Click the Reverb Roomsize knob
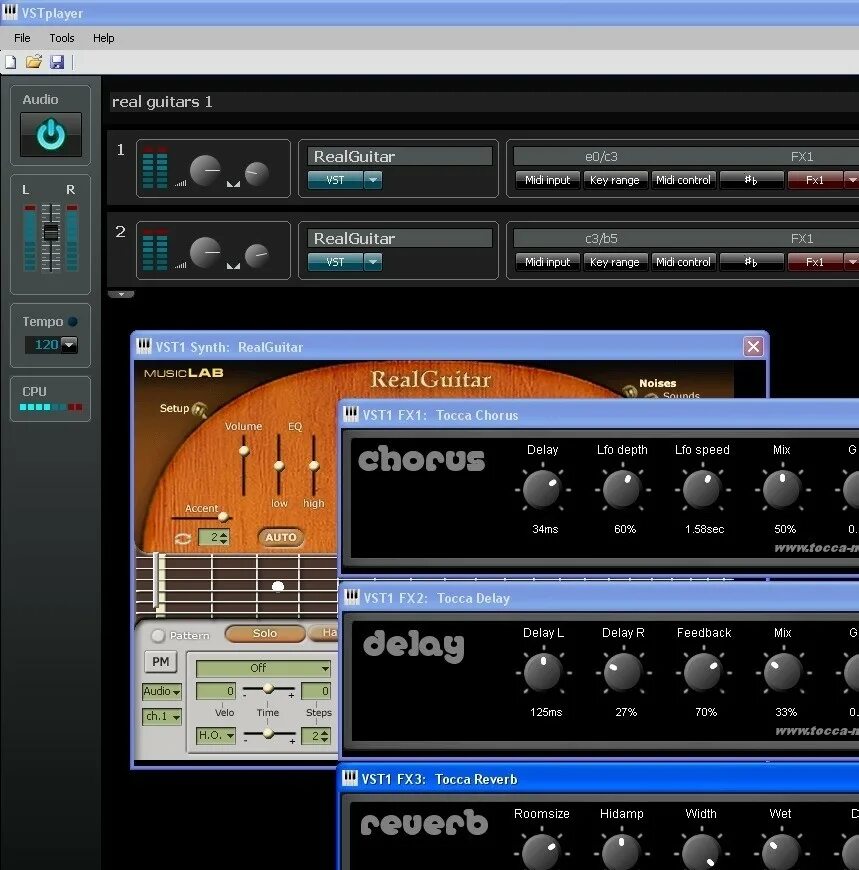The width and height of the screenshot is (859, 870). pyautogui.click(x=540, y=853)
